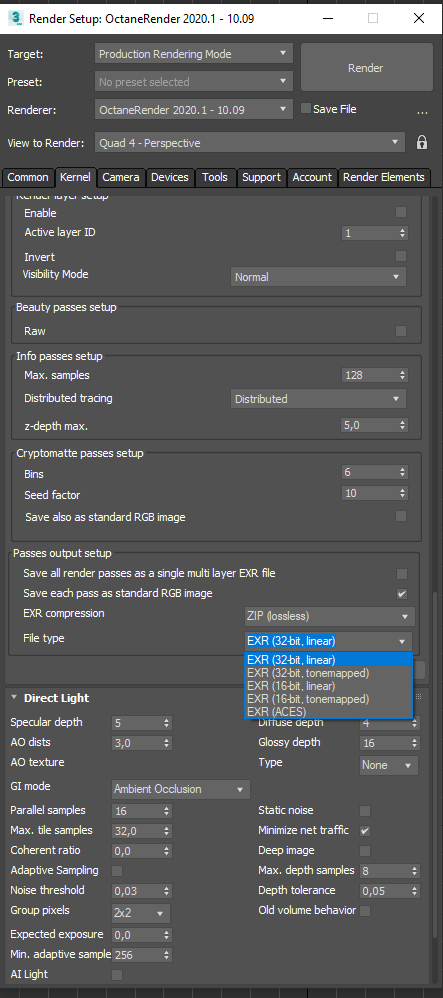443x998 pixels.
Task: Open the Preset dropdown
Action: pos(193,81)
